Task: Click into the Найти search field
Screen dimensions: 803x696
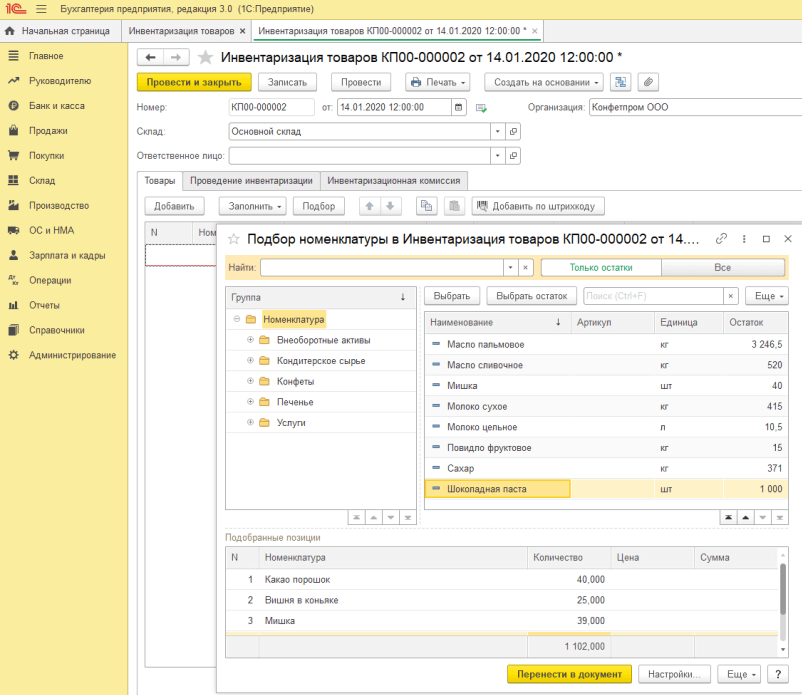Action: (382, 267)
